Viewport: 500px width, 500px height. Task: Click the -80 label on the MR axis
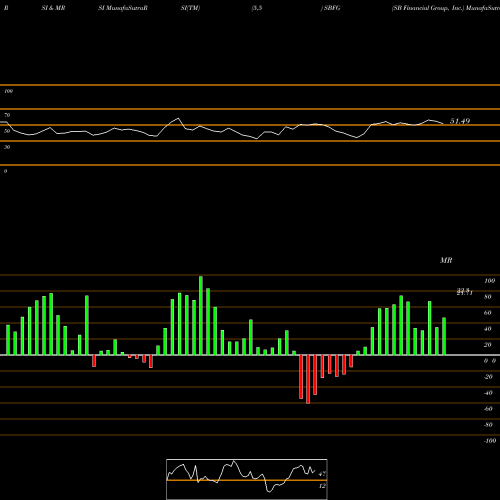pyautogui.click(x=488, y=425)
